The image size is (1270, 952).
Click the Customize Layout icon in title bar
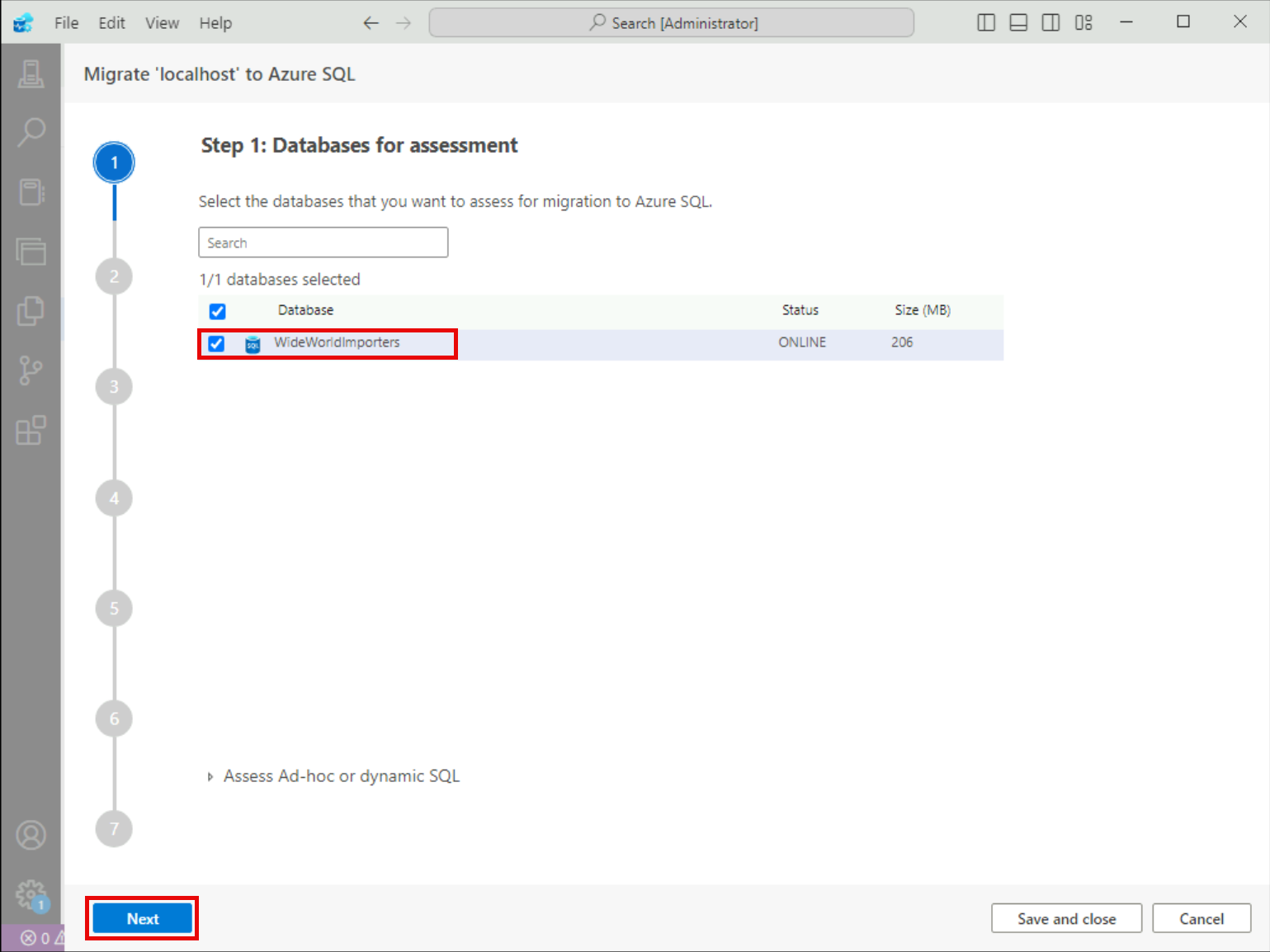tap(1084, 23)
